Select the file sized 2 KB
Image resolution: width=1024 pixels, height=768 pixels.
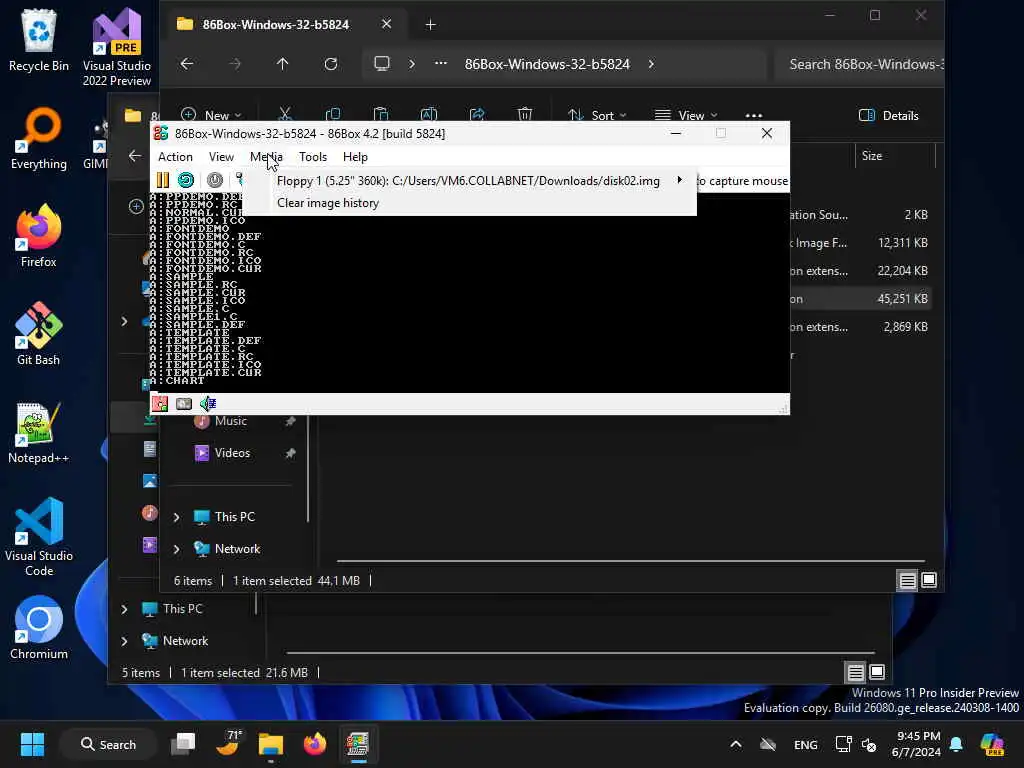click(x=860, y=215)
